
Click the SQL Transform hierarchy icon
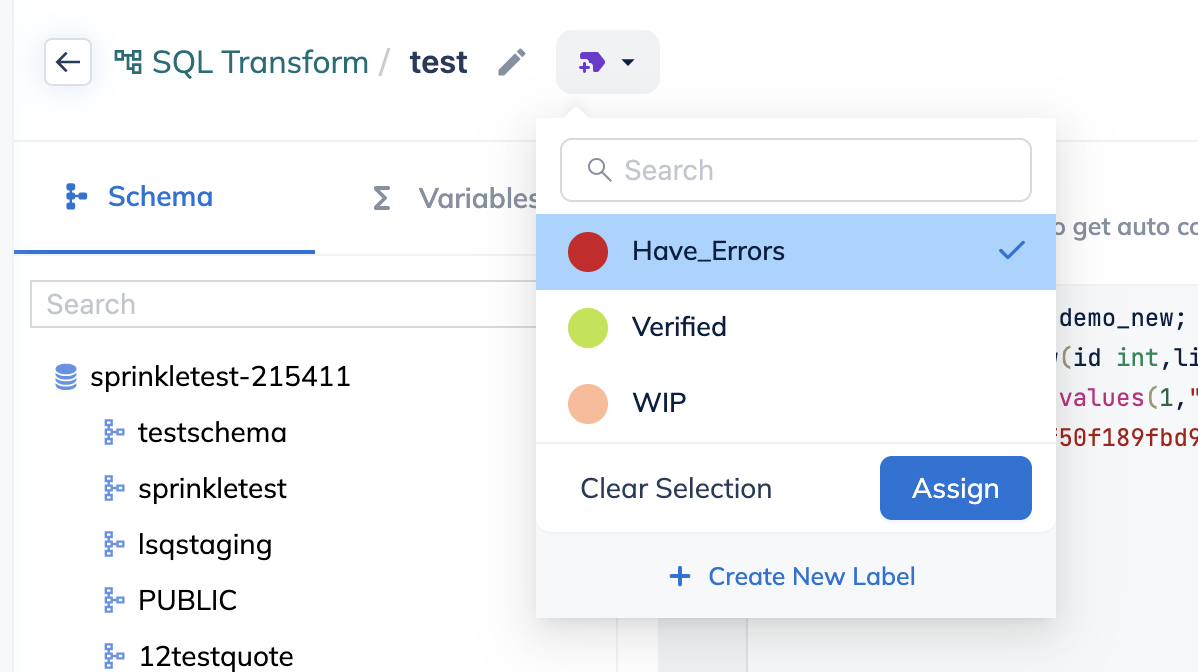point(128,62)
